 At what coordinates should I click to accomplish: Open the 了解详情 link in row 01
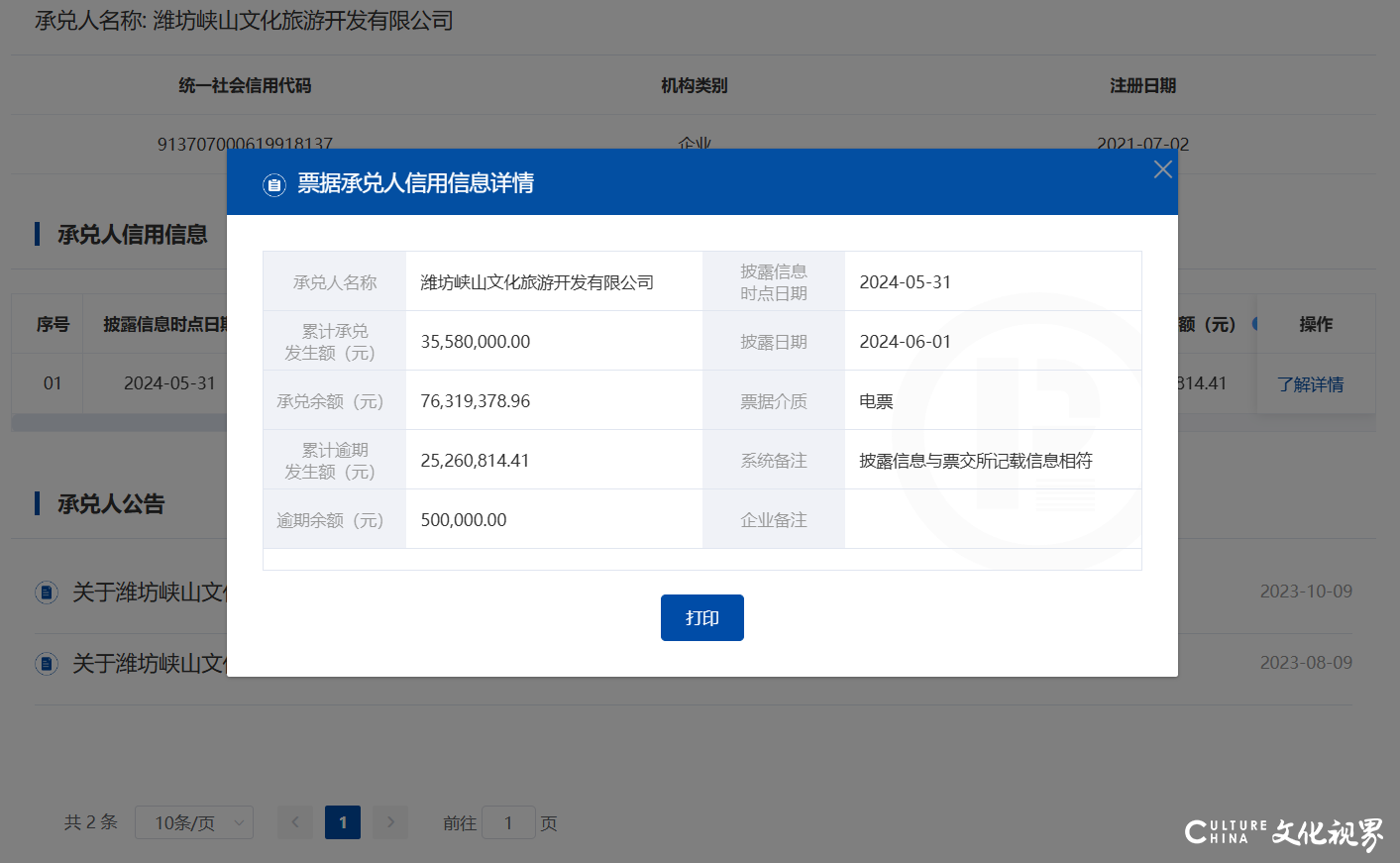click(x=1310, y=384)
